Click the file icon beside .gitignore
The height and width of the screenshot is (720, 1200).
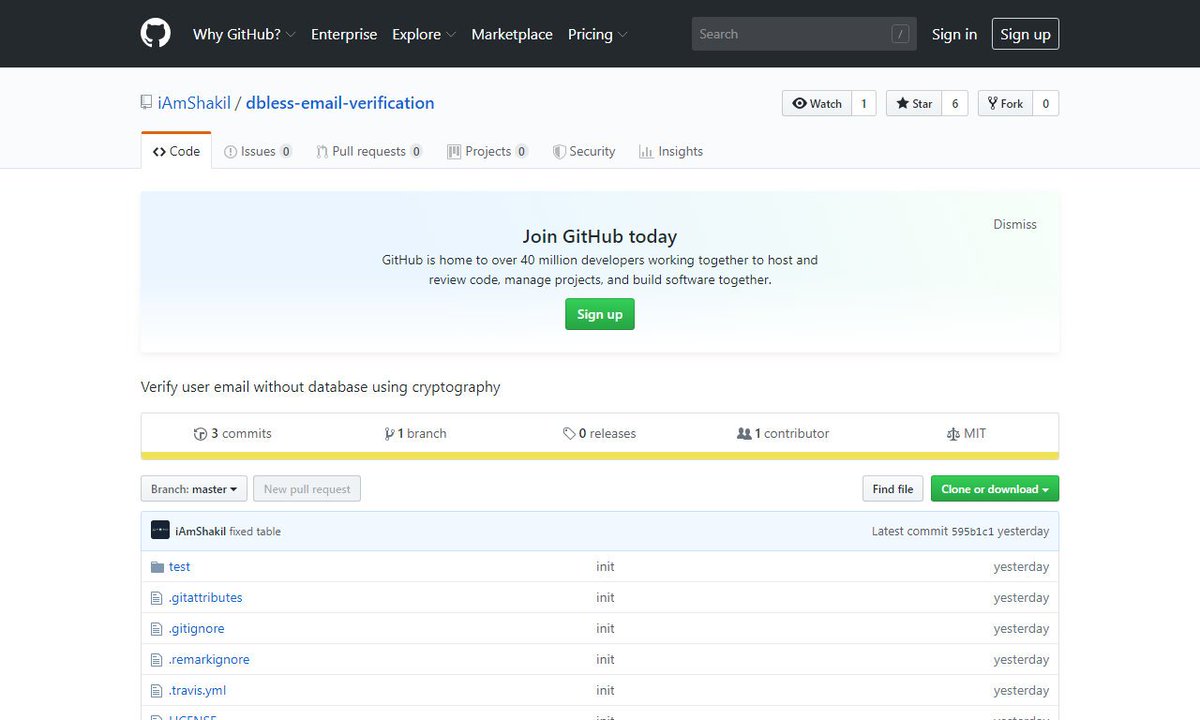point(156,629)
